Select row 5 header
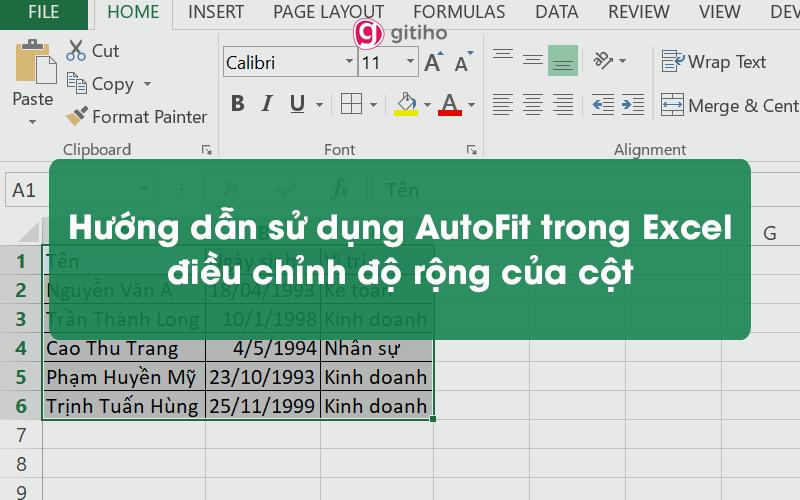 point(21,377)
